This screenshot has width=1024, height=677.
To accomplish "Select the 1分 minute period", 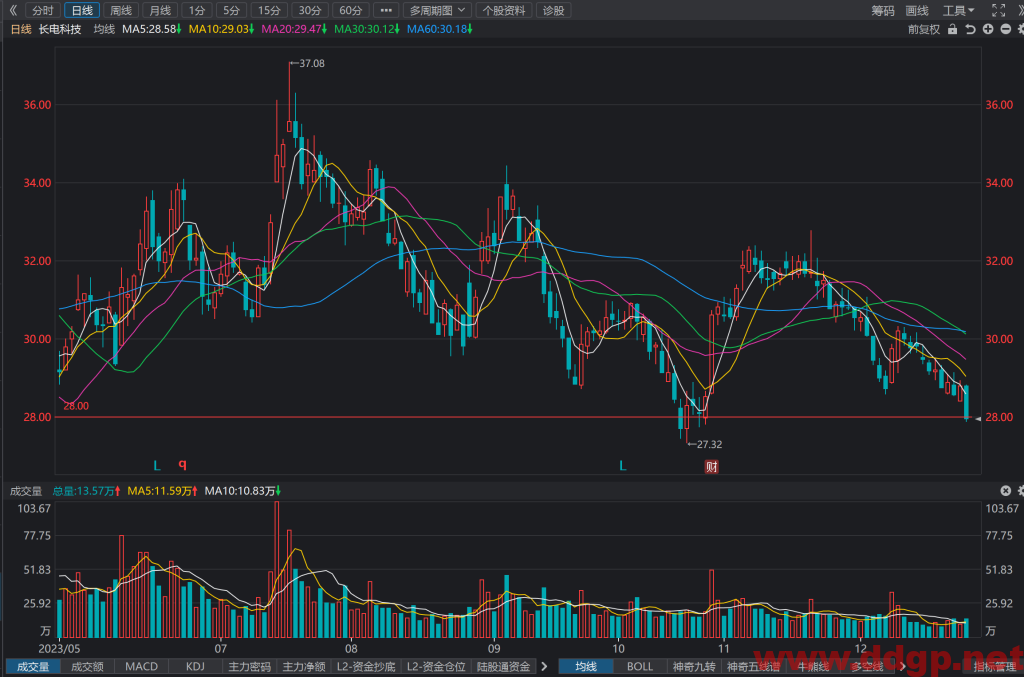I will coord(197,10).
